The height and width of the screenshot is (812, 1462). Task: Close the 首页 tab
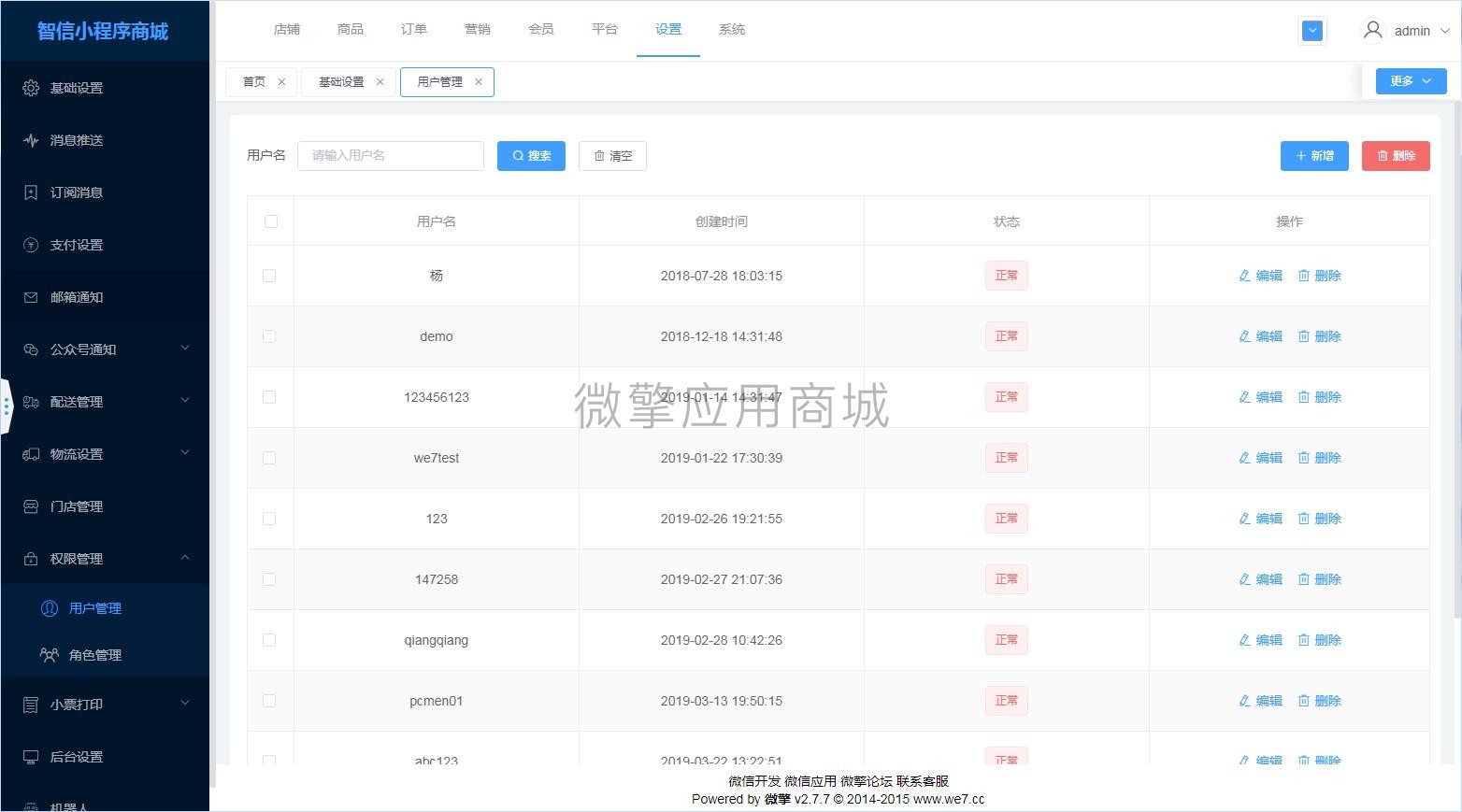coord(281,82)
